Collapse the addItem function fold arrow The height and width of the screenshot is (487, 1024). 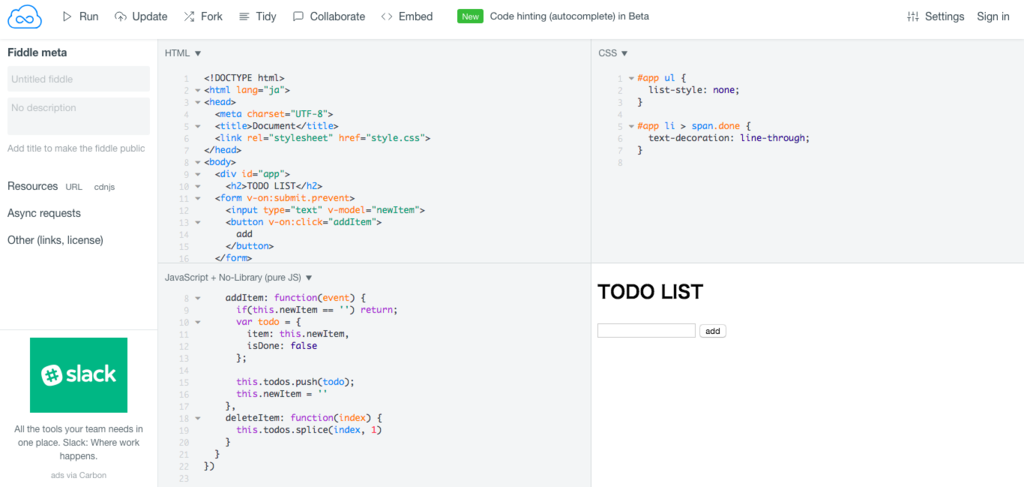(197, 298)
